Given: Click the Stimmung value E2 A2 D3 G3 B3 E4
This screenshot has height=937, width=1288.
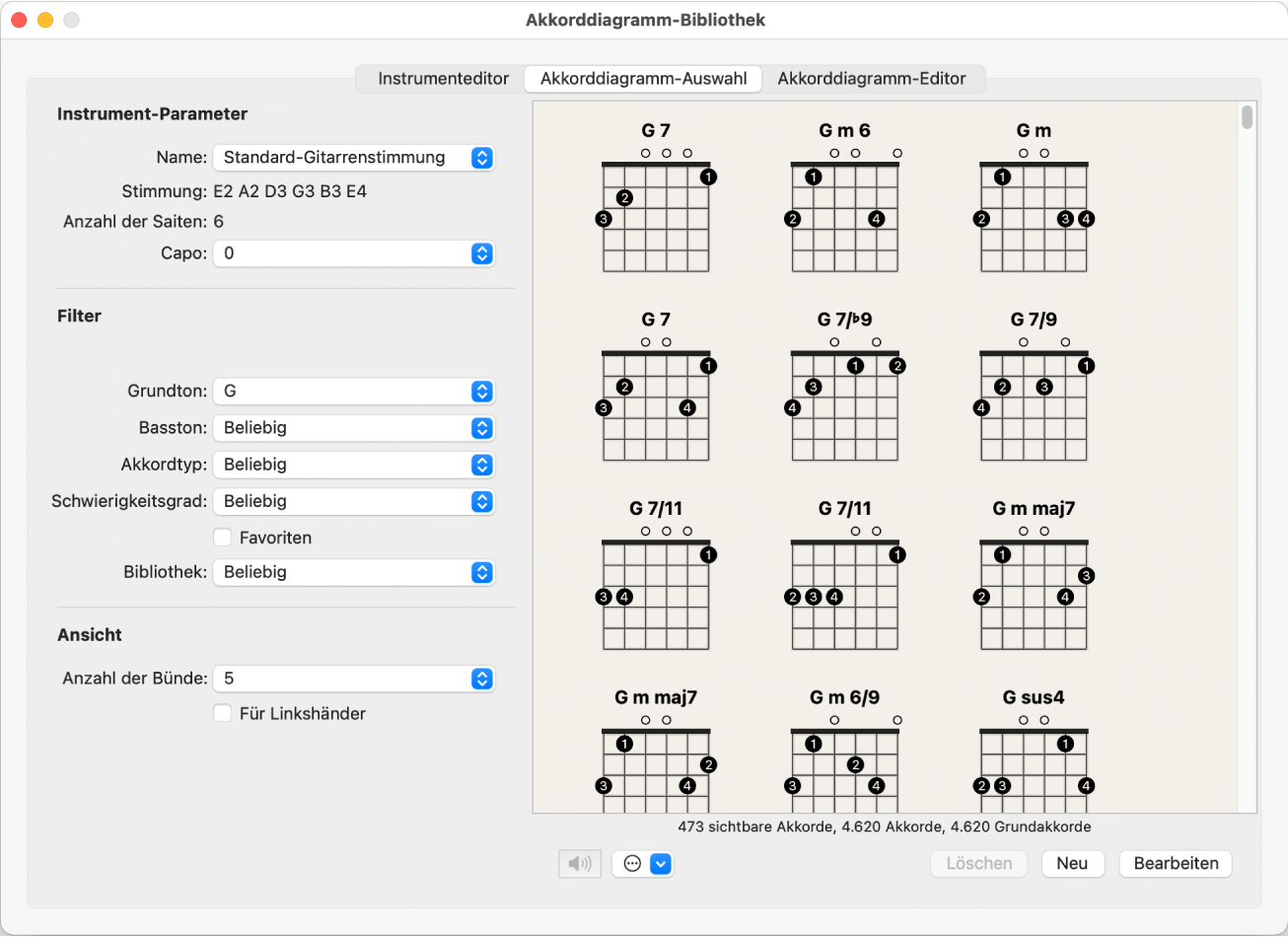Looking at the screenshot, I should pos(290,191).
